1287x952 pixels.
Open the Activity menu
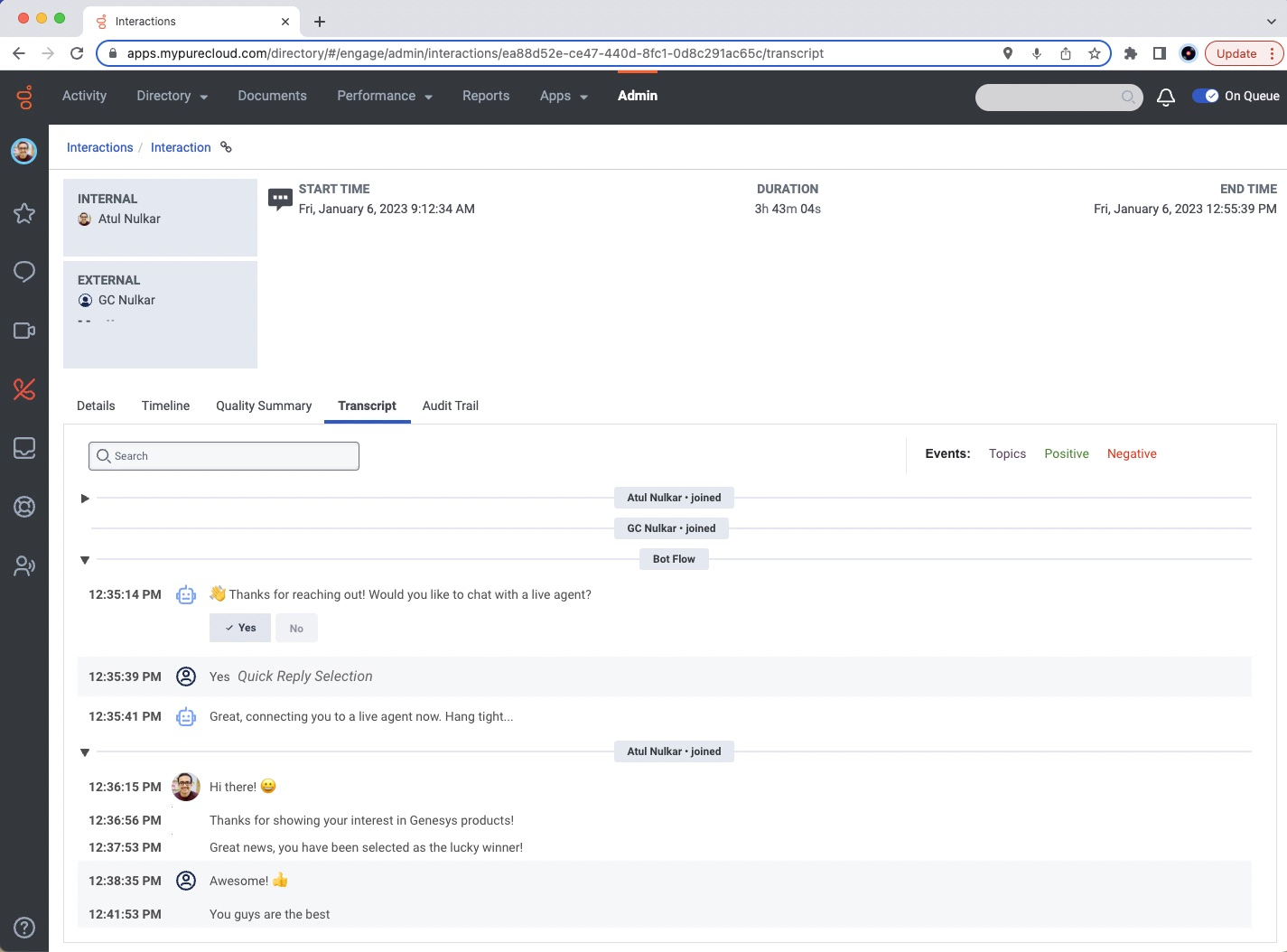pyautogui.click(x=84, y=96)
